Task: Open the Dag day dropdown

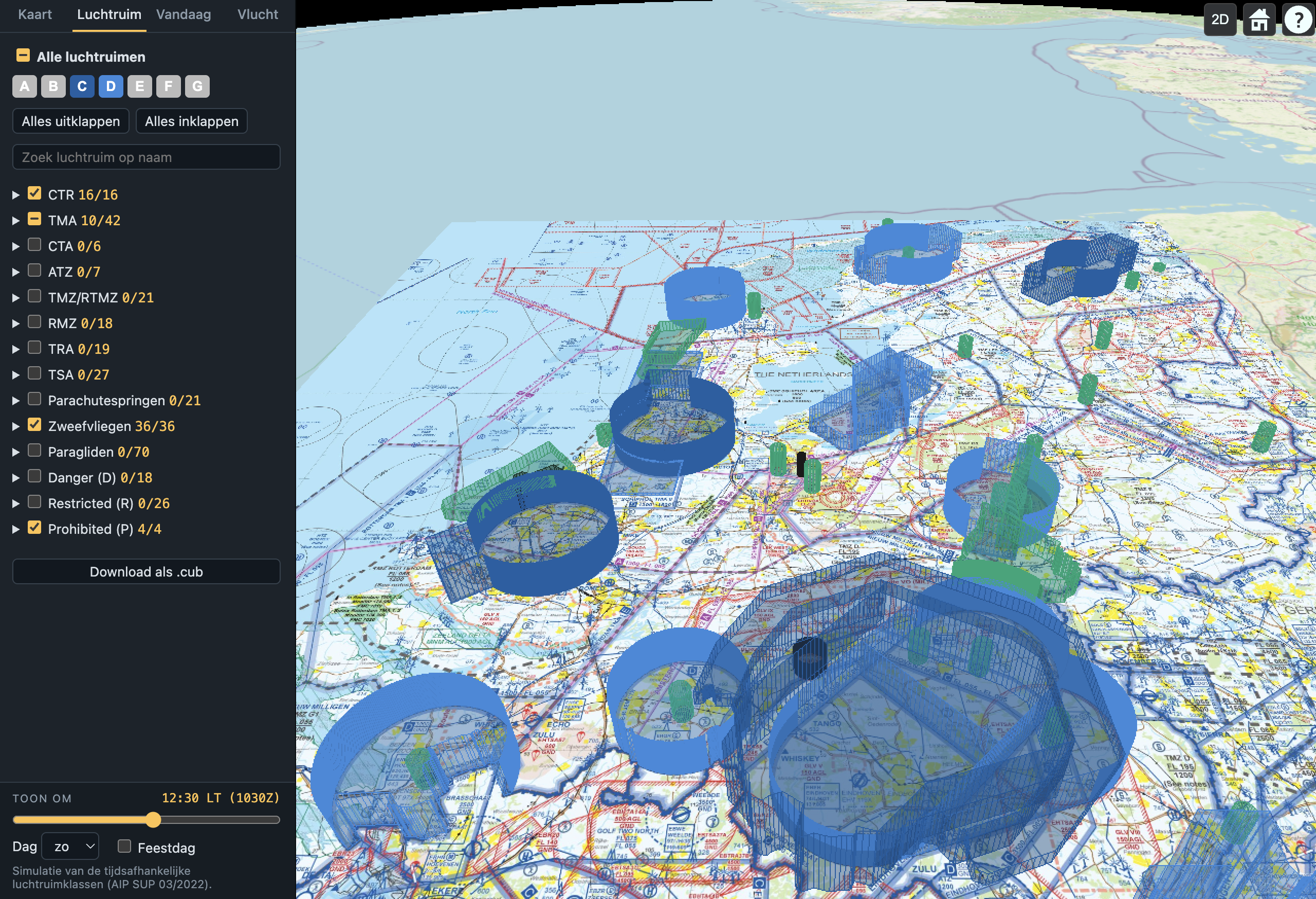Action: tap(71, 847)
